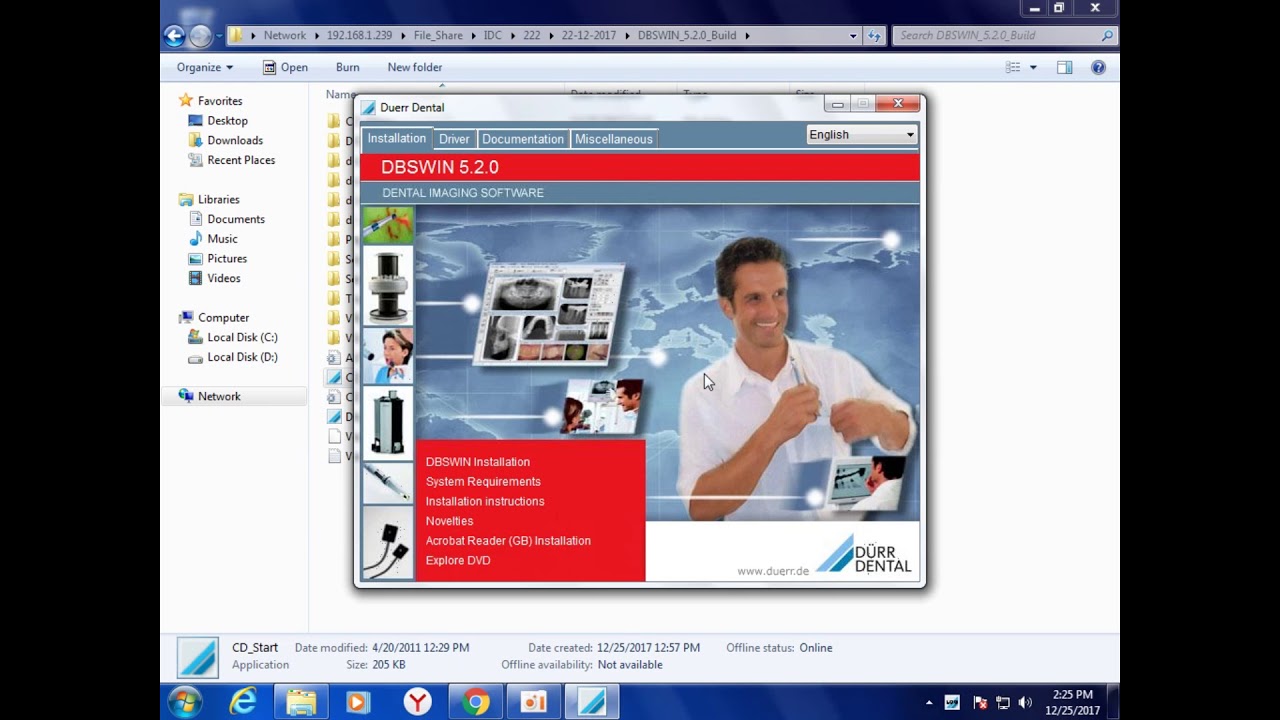Go back in Explorer window

pyautogui.click(x=174, y=36)
